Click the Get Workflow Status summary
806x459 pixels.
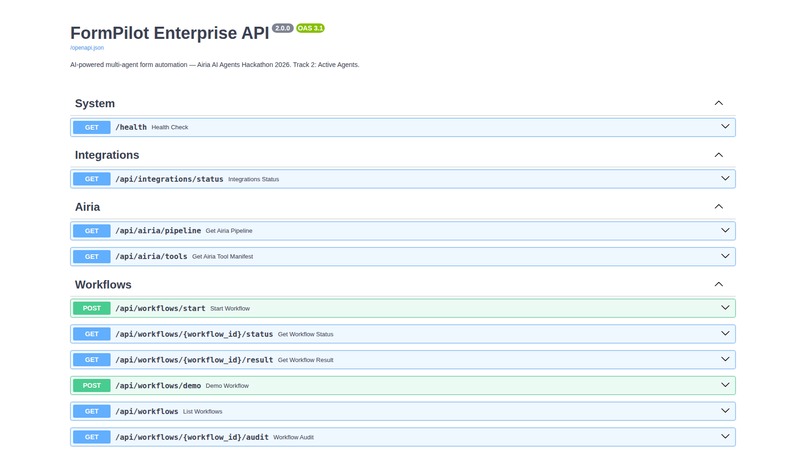[305, 334]
